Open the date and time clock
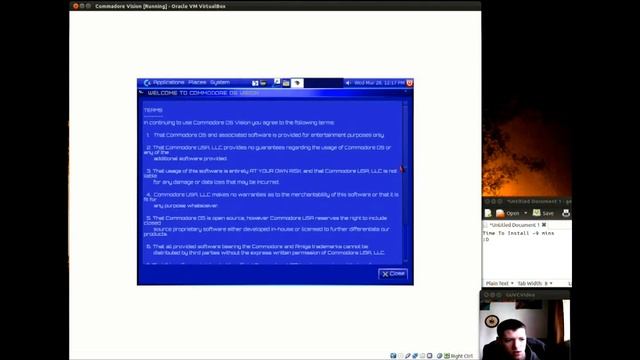The width and height of the screenshot is (640, 360). 379,83
